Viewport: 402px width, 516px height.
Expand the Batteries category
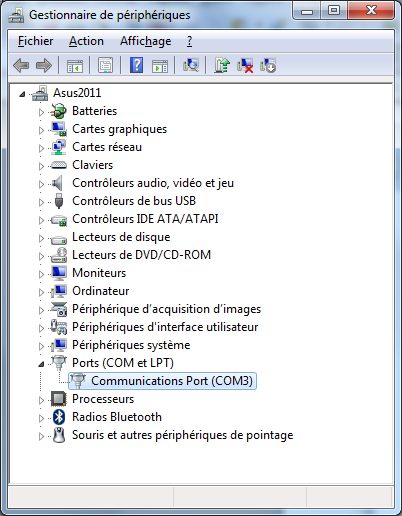point(41,112)
